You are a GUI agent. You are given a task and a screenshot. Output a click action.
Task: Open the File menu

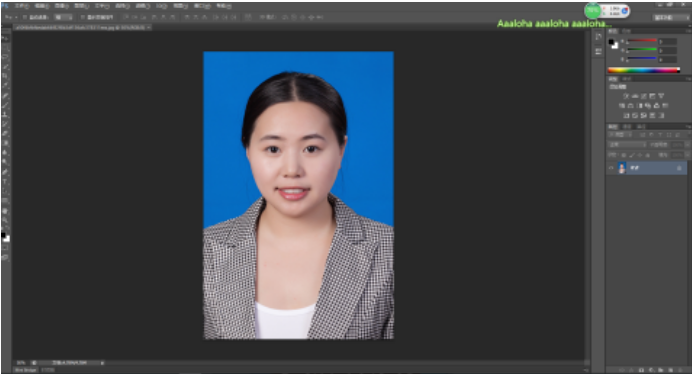[22, 6]
